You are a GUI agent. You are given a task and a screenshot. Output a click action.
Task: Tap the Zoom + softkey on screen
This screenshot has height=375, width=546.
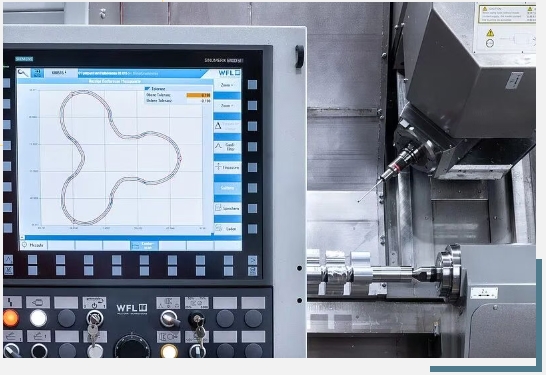point(227,85)
